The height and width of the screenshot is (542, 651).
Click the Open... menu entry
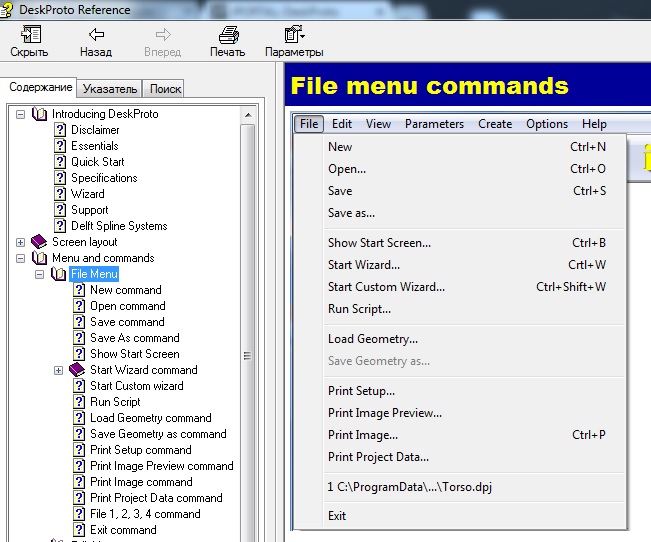click(467, 169)
